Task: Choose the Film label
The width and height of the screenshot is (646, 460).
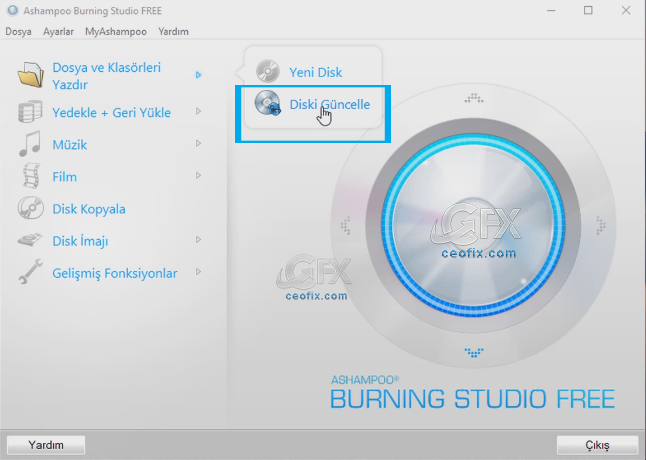Action: coord(65,177)
